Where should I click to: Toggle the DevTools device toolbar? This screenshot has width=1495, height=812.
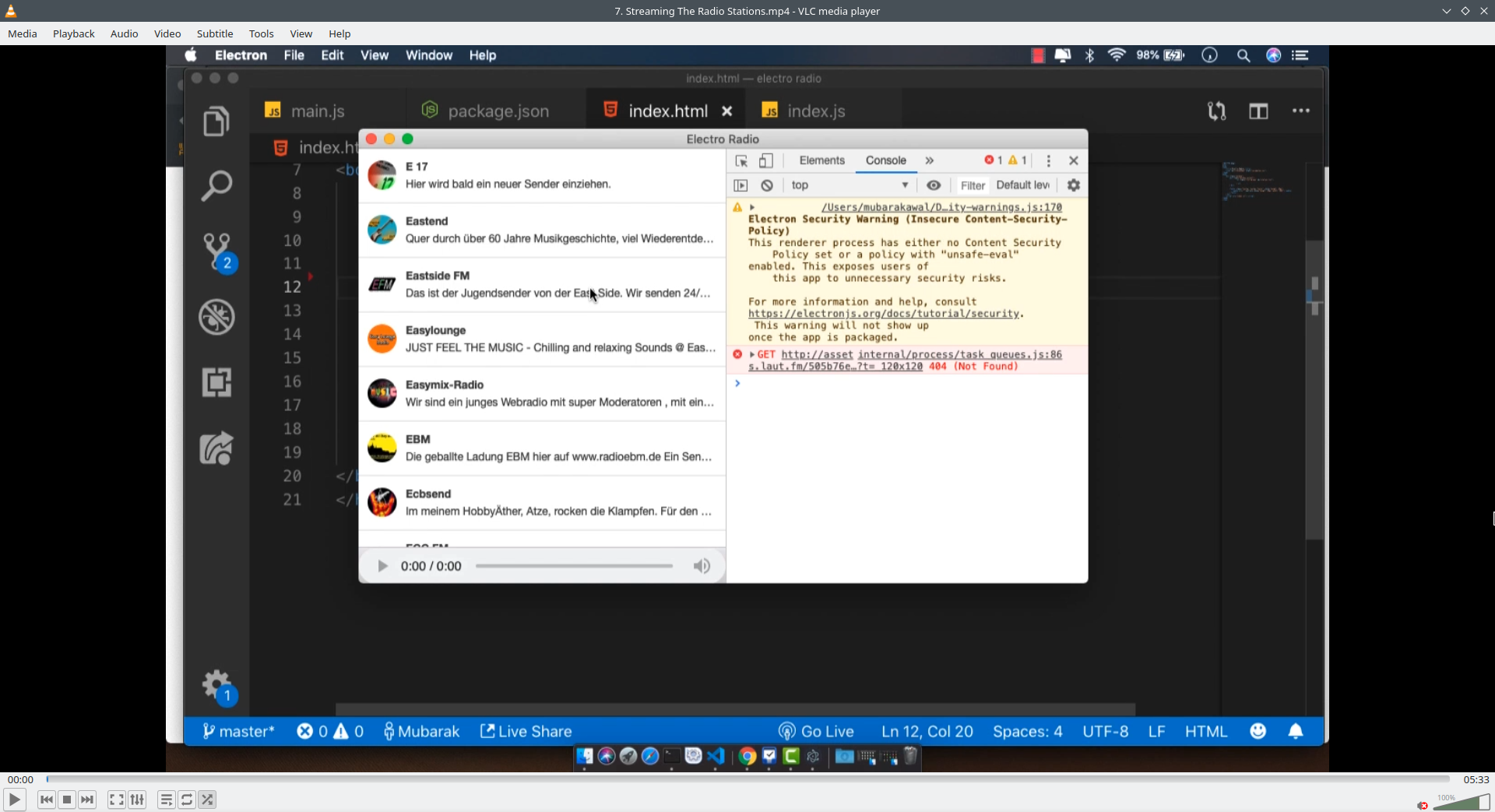pos(766,160)
